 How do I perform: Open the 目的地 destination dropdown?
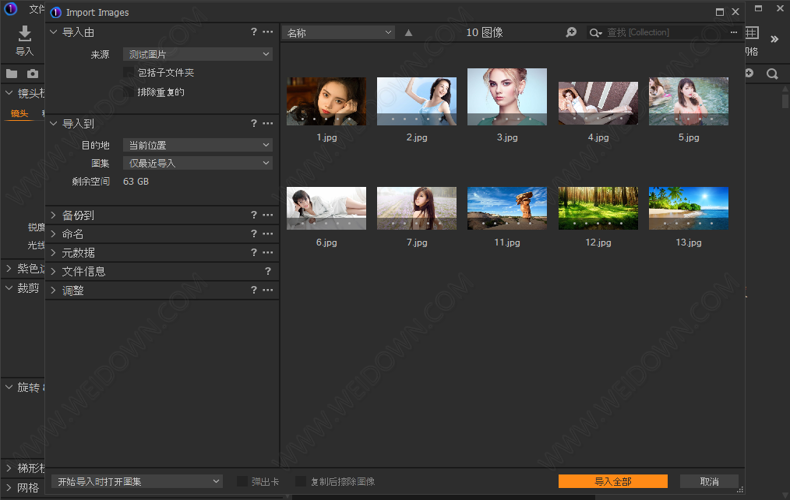(x=198, y=145)
